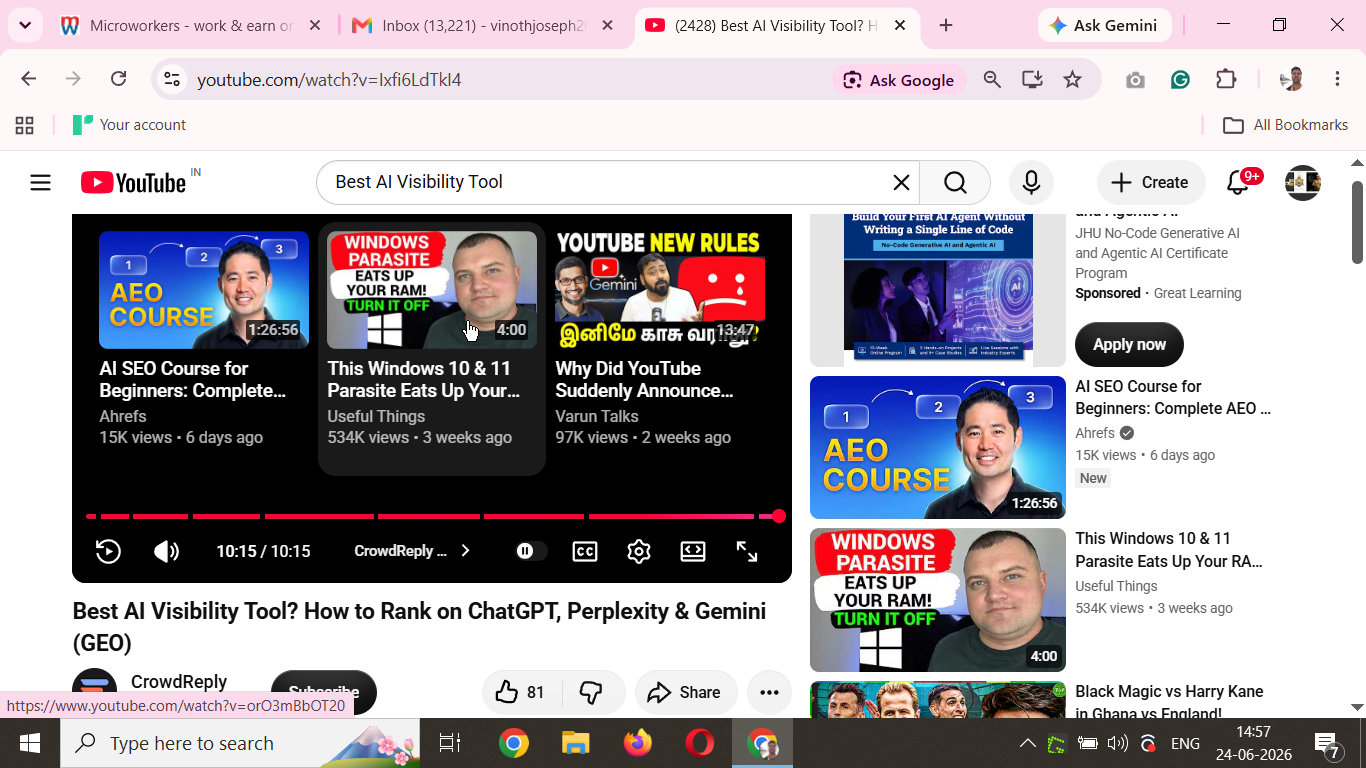Open sidebar Windows 10 & 11 Parasite title

point(1169,549)
